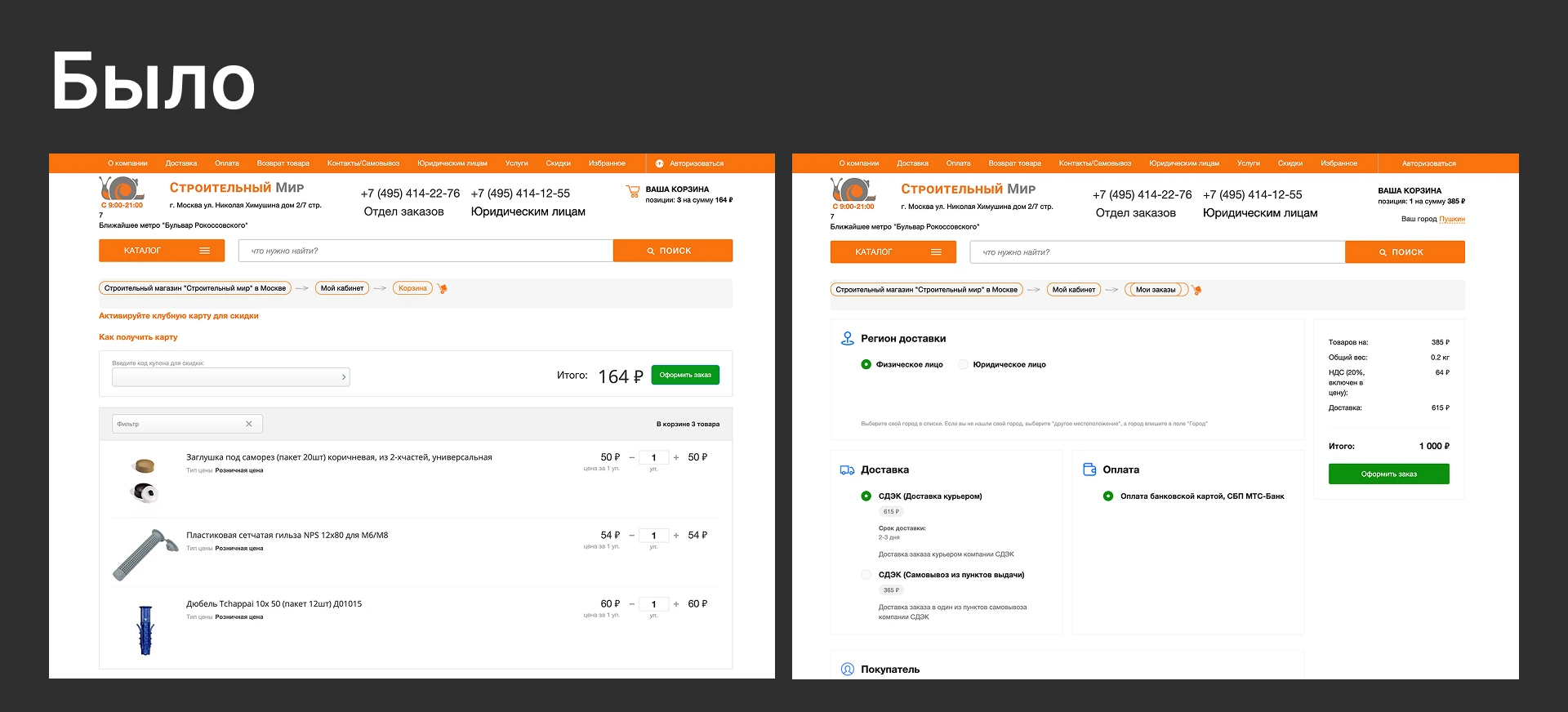Click the map pin icon by Регион доставки
This screenshot has height=712, width=1568.
pyautogui.click(x=847, y=339)
